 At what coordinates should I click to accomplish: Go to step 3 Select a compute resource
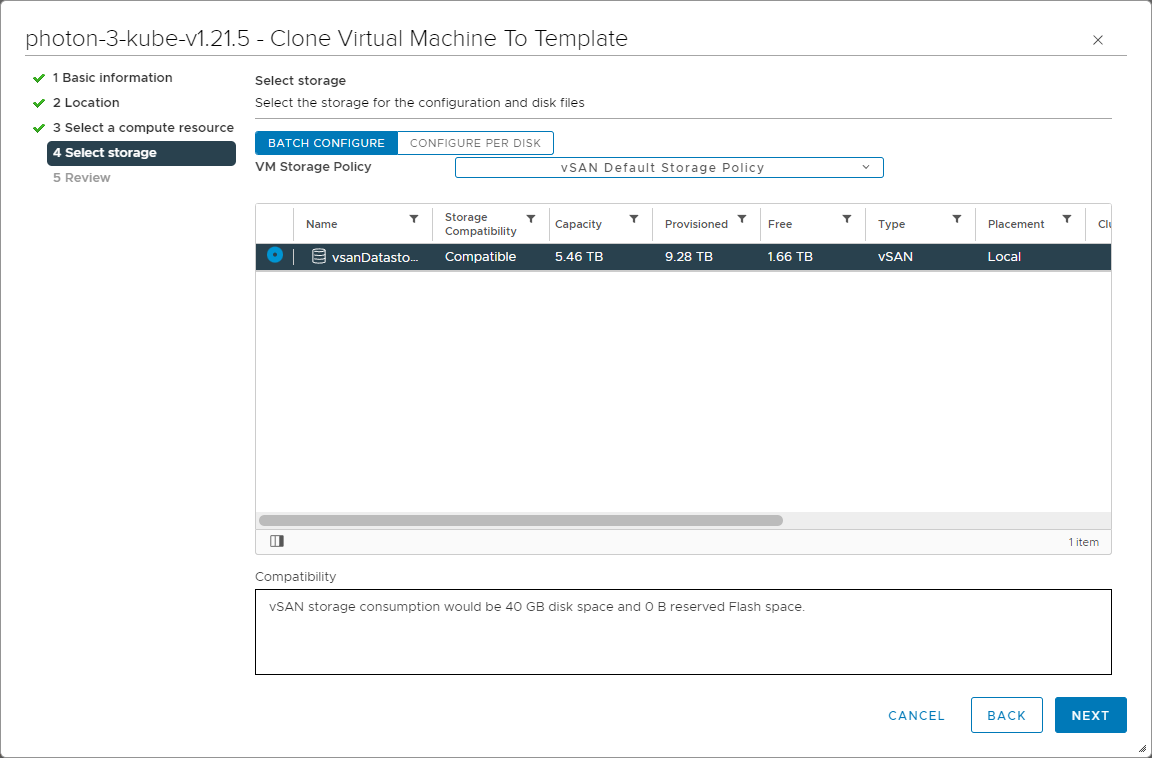(x=143, y=128)
